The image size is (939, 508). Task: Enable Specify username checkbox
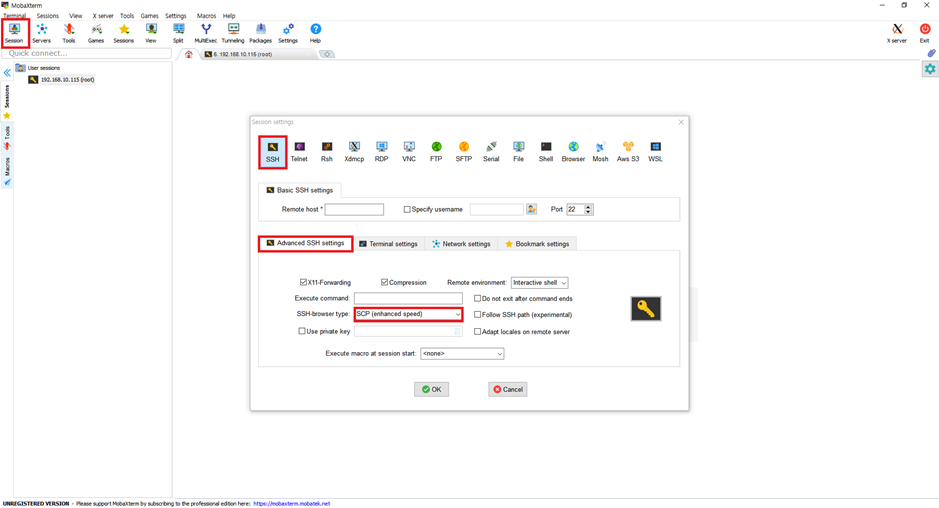pos(407,210)
